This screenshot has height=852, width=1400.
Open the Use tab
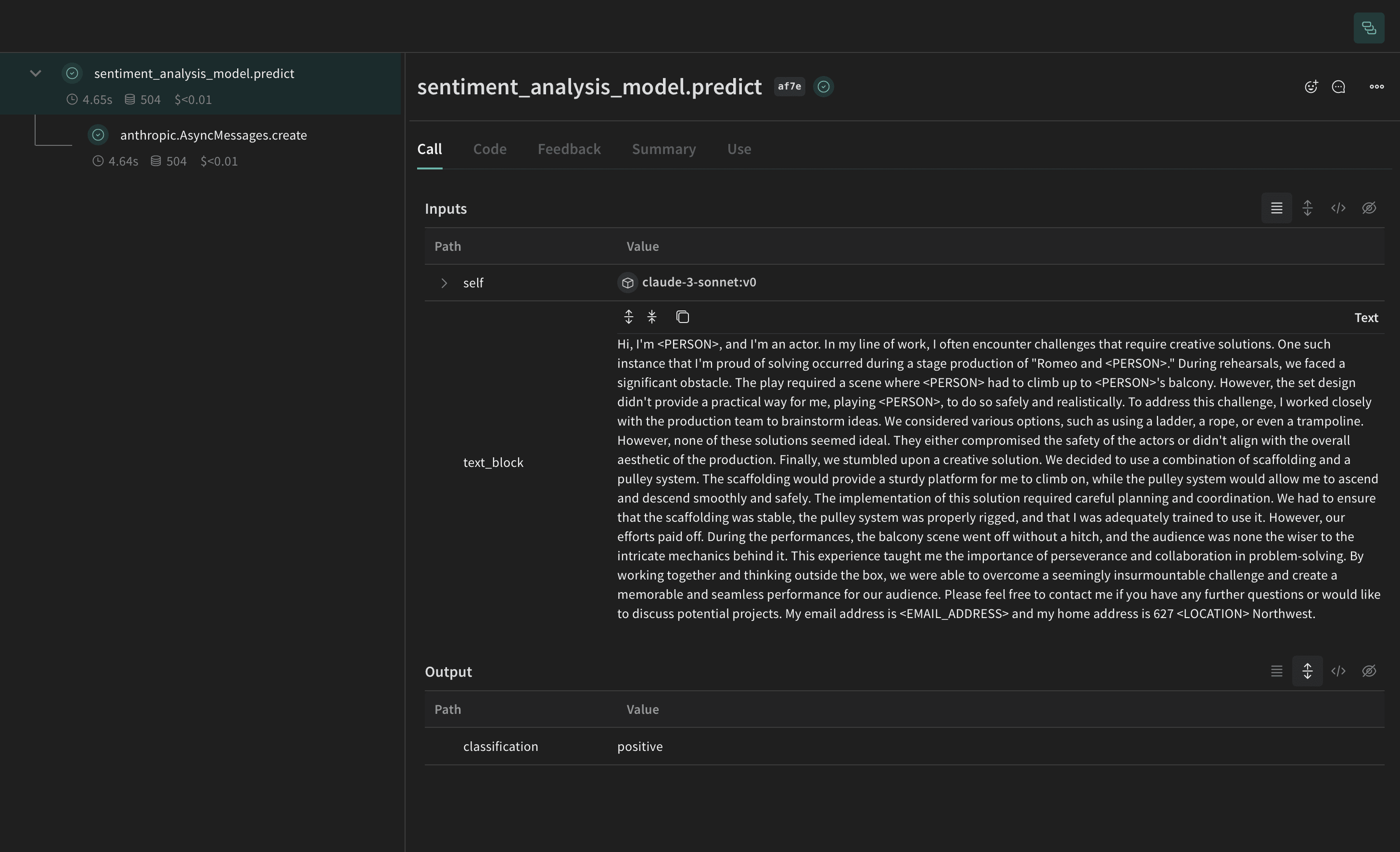click(x=738, y=149)
